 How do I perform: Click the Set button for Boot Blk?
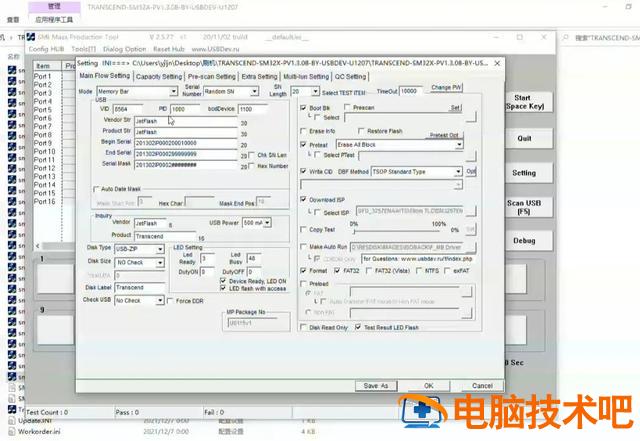pos(455,106)
